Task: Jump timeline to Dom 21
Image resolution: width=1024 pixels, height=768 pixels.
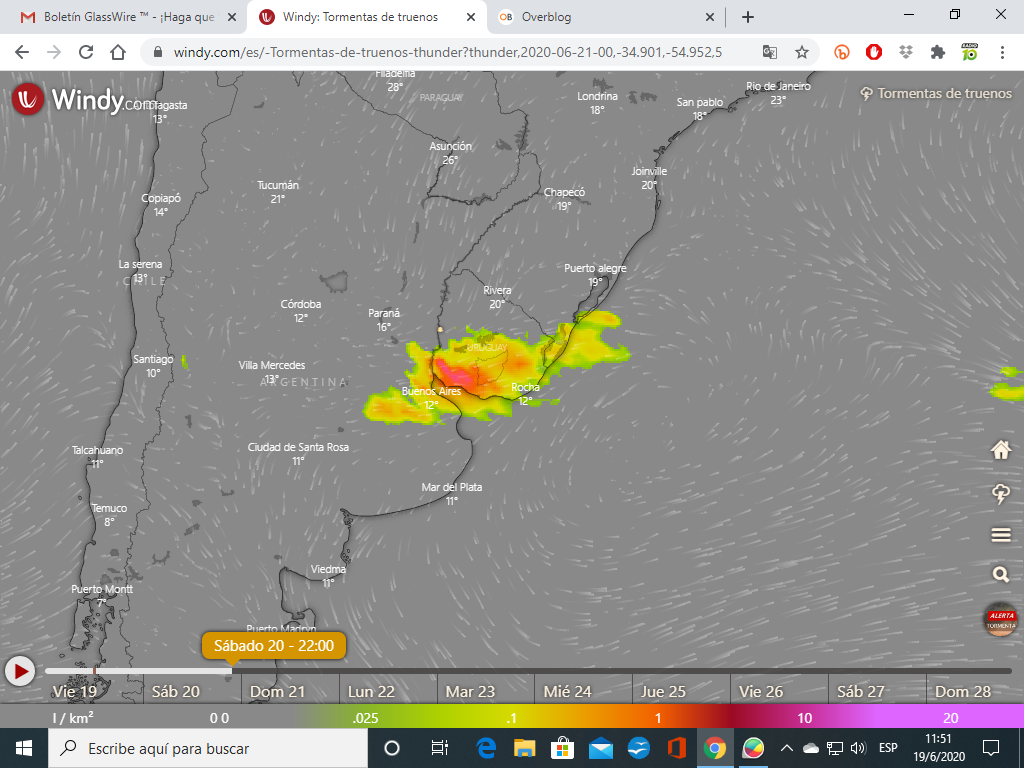Action: (277, 692)
